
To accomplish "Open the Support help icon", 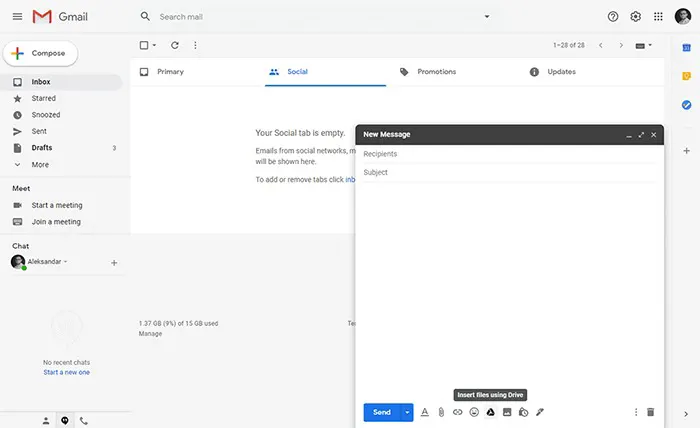I will point(613,17).
